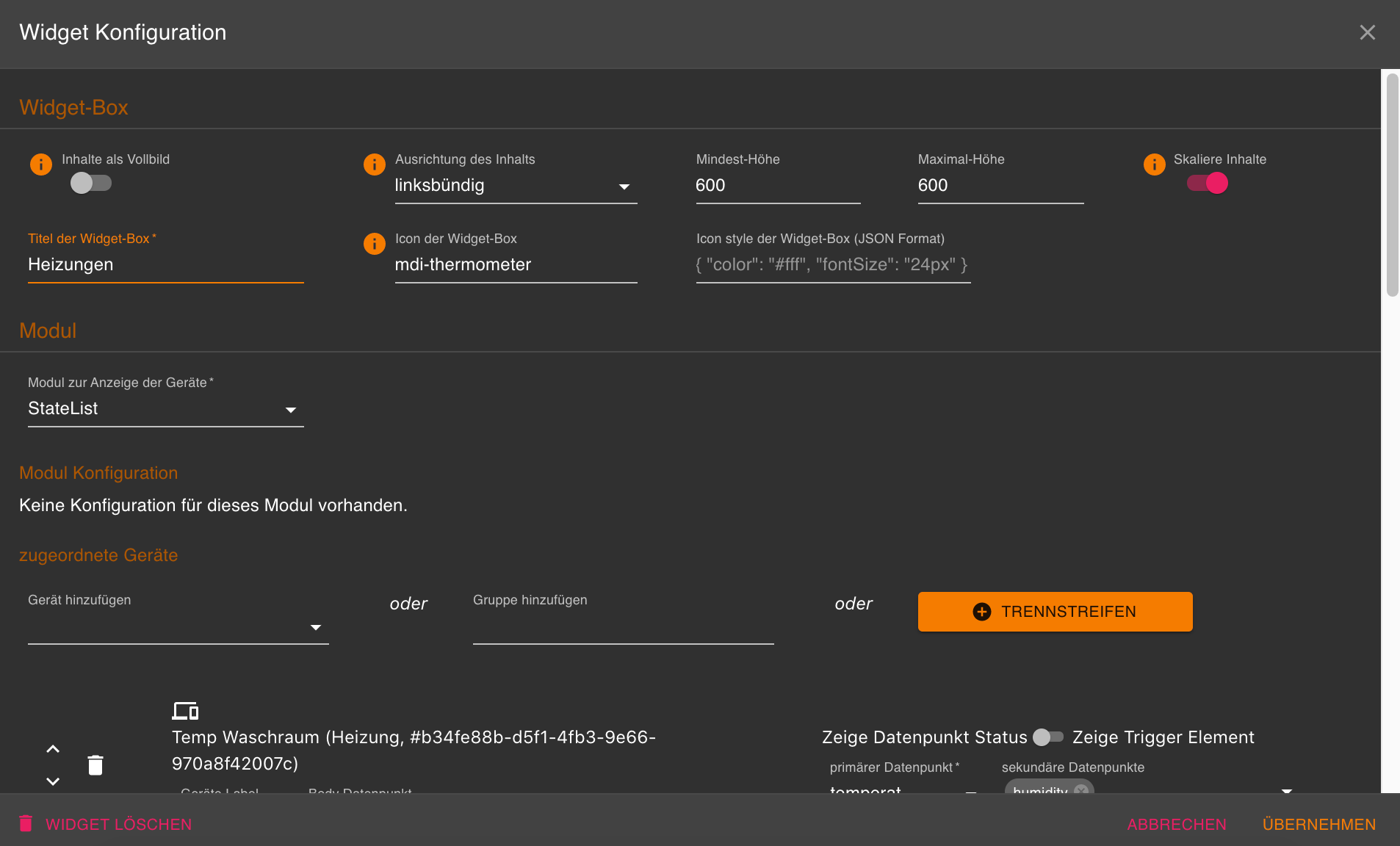Viewport: 1400px width, 846px height.
Task: Click the trash icon in Widget löschen
Action: (26, 824)
